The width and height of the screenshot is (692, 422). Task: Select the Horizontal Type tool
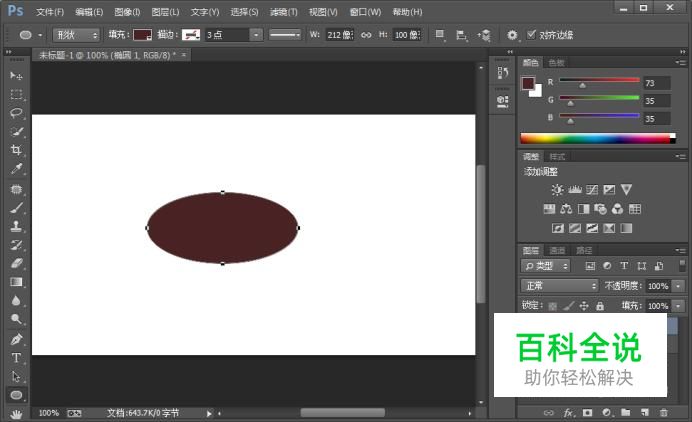click(16, 358)
